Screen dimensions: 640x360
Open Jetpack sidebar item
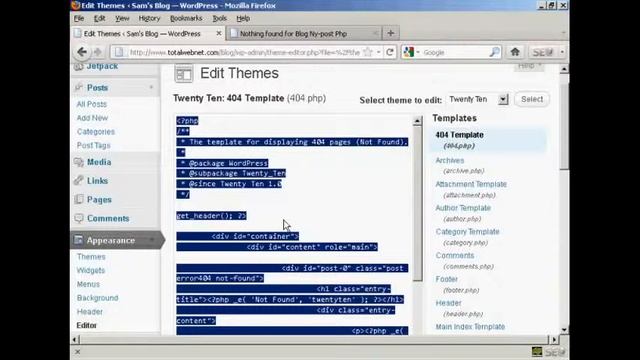coord(102,67)
